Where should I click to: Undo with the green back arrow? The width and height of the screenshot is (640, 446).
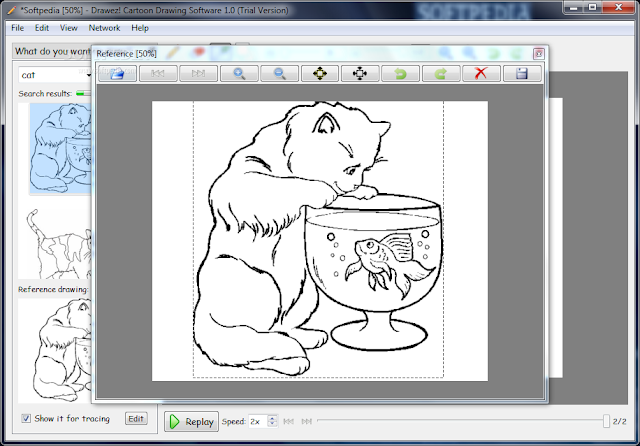(x=400, y=73)
